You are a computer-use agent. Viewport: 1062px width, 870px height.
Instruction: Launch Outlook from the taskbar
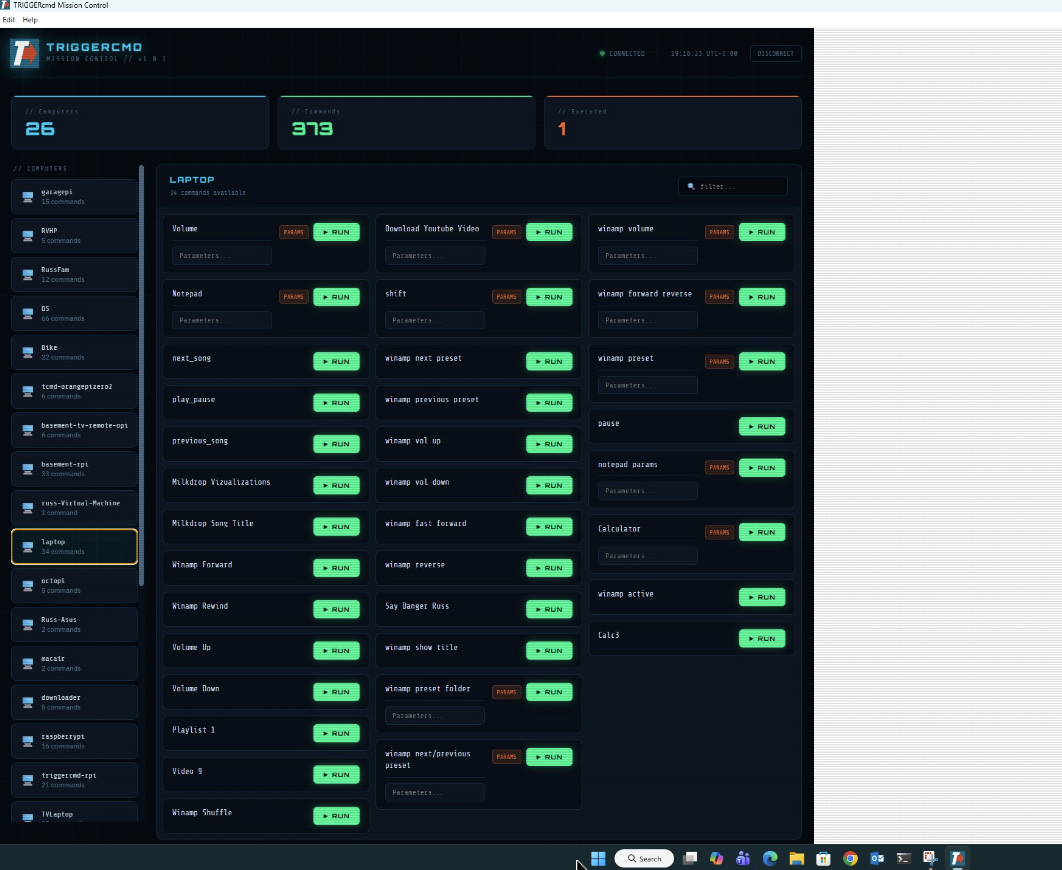pyautogui.click(x=877, y=858)
